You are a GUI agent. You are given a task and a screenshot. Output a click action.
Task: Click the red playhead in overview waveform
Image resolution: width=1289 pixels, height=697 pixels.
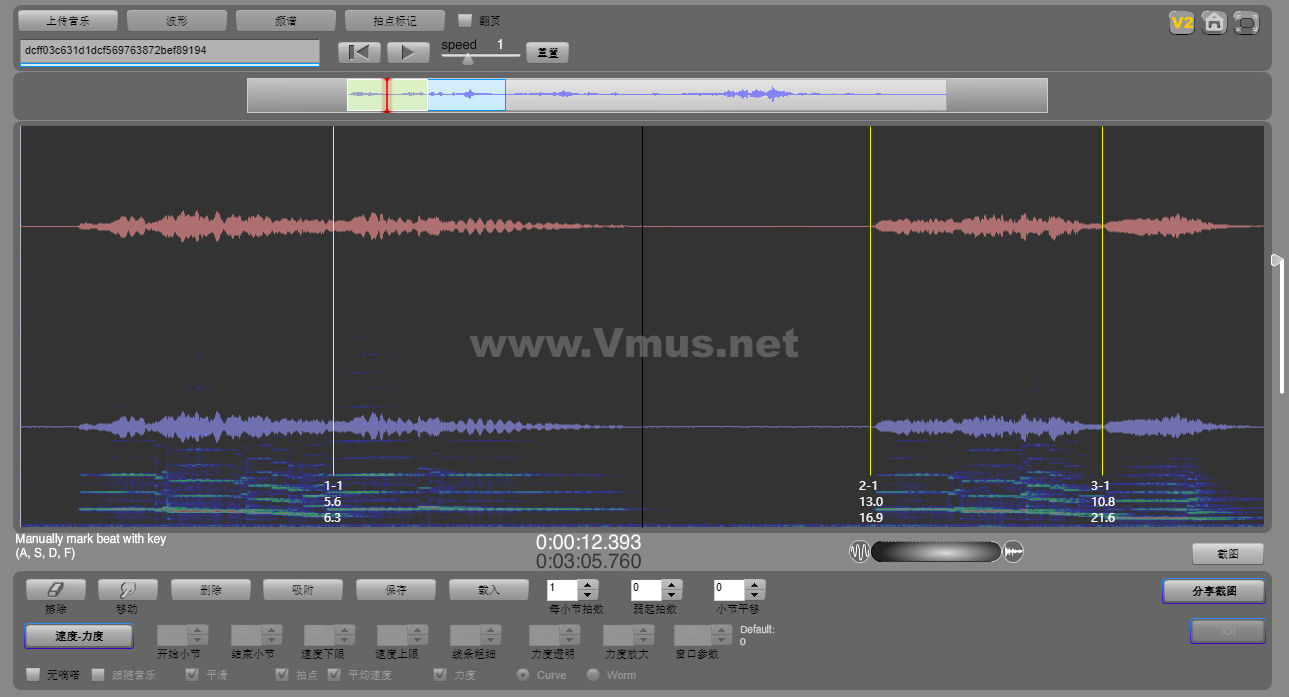pos(387,95)
